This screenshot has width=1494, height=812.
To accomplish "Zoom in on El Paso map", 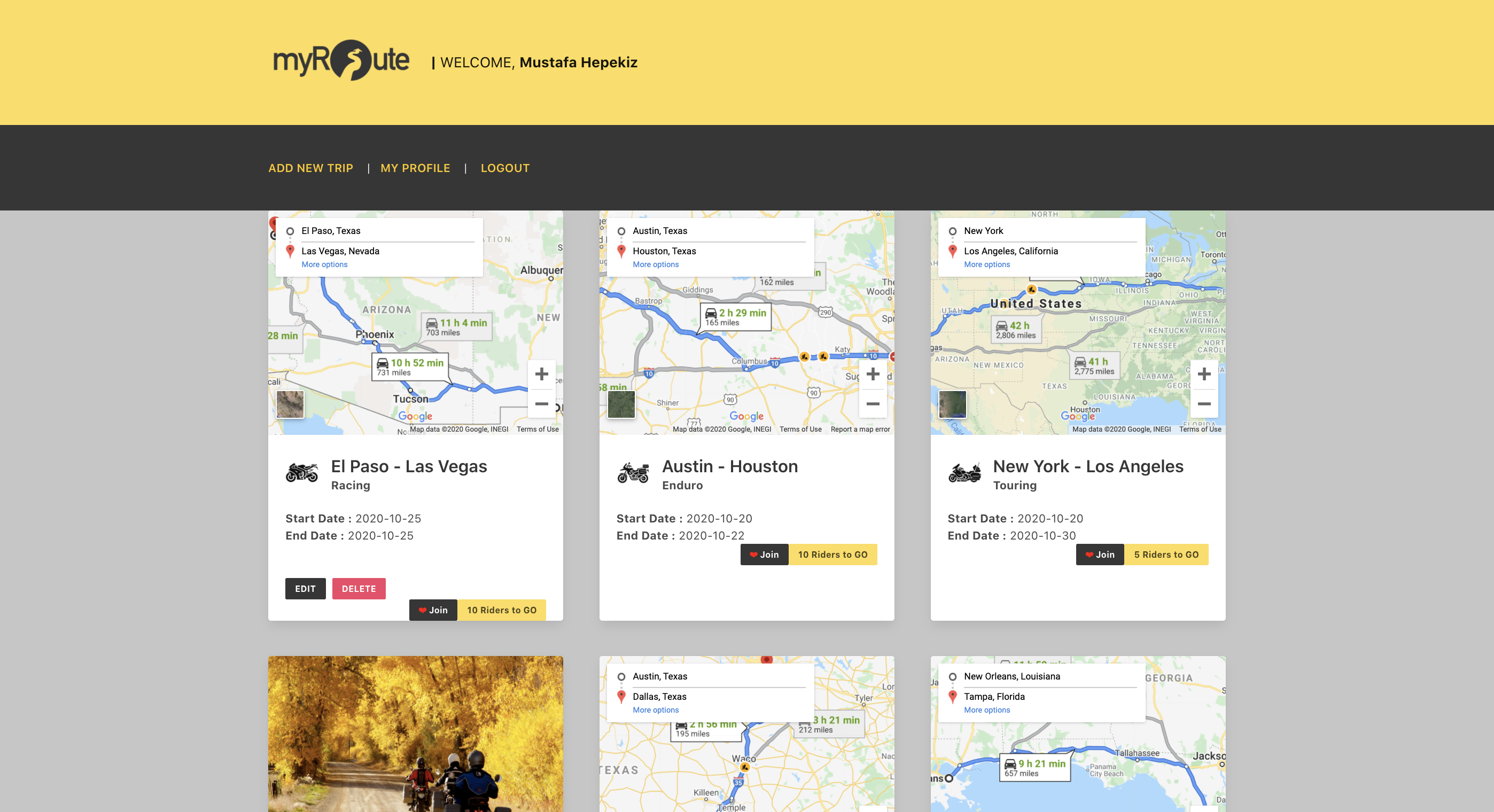I will click(541, 374).
